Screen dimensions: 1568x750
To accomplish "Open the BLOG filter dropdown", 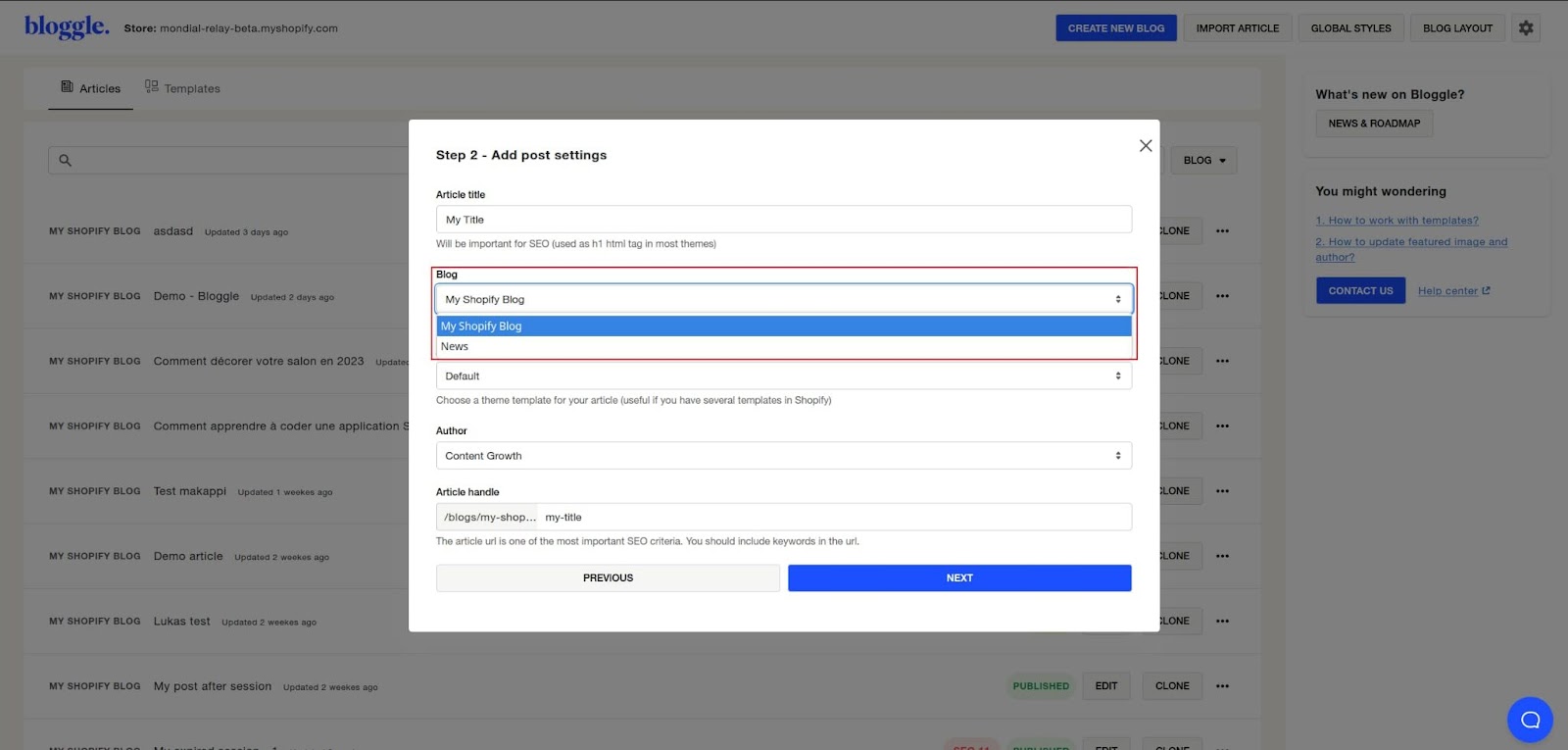I will click(1203, 161).
